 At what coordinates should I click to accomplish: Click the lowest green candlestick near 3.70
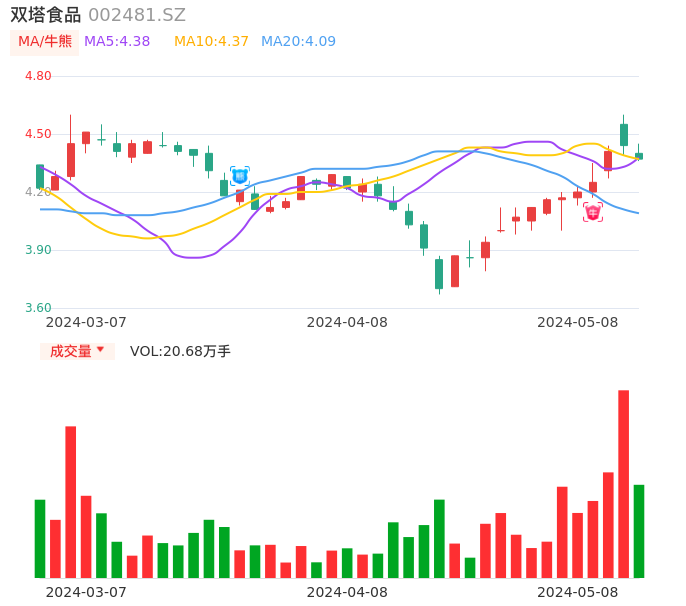439,274
